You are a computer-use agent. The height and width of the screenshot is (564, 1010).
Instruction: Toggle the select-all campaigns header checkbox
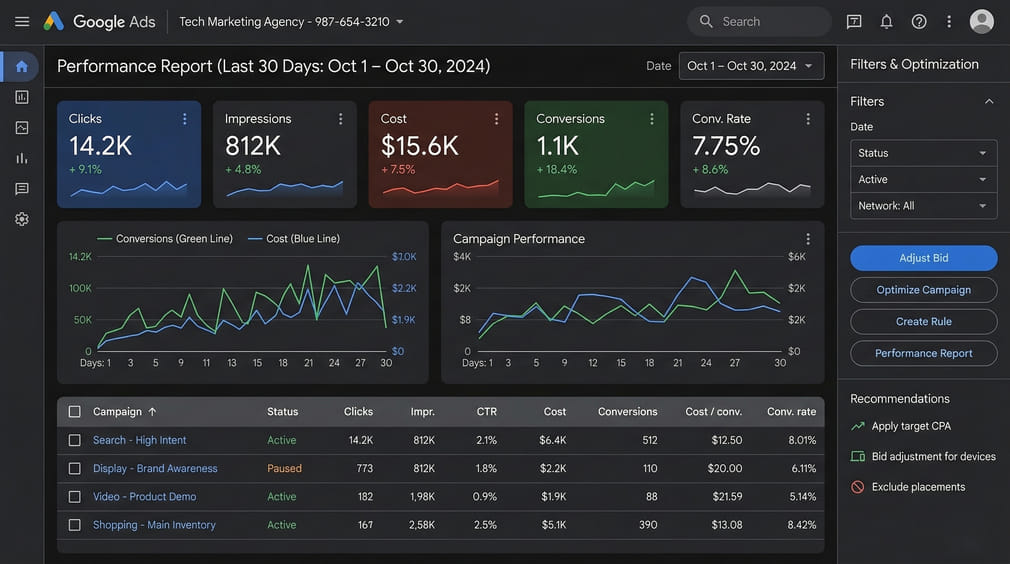point(75,411)
